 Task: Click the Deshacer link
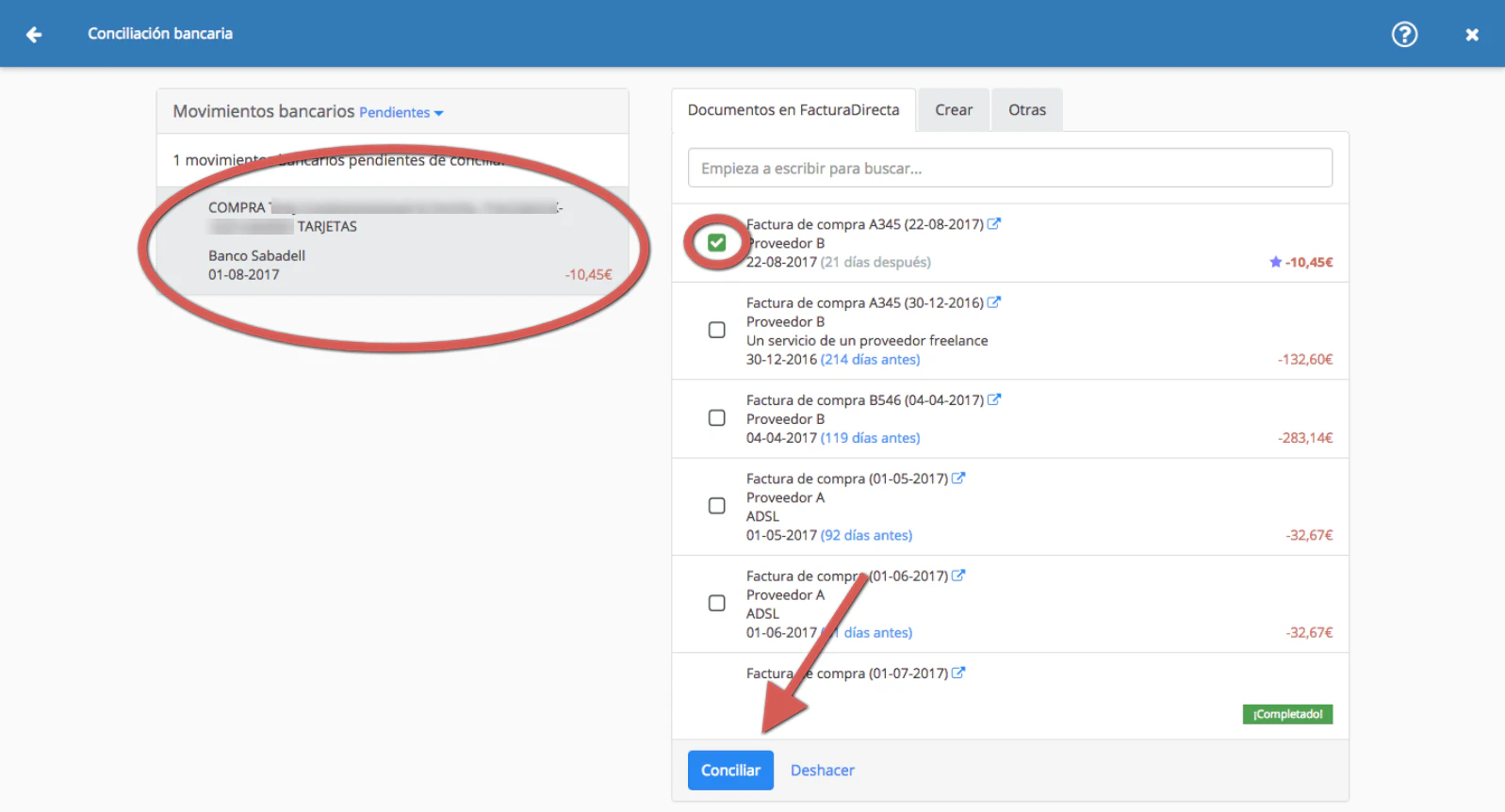click(x=822, y=771)
